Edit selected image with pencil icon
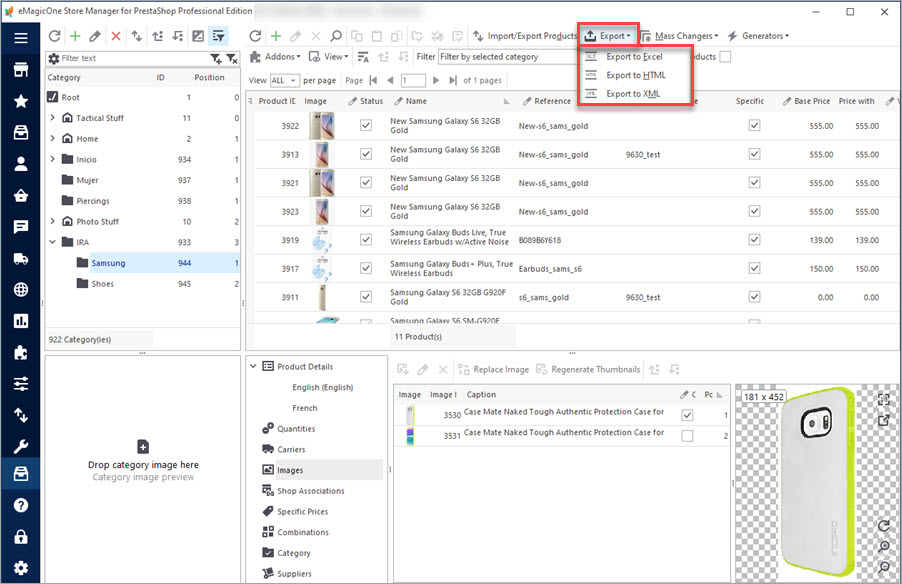 [x=423, y=369]
